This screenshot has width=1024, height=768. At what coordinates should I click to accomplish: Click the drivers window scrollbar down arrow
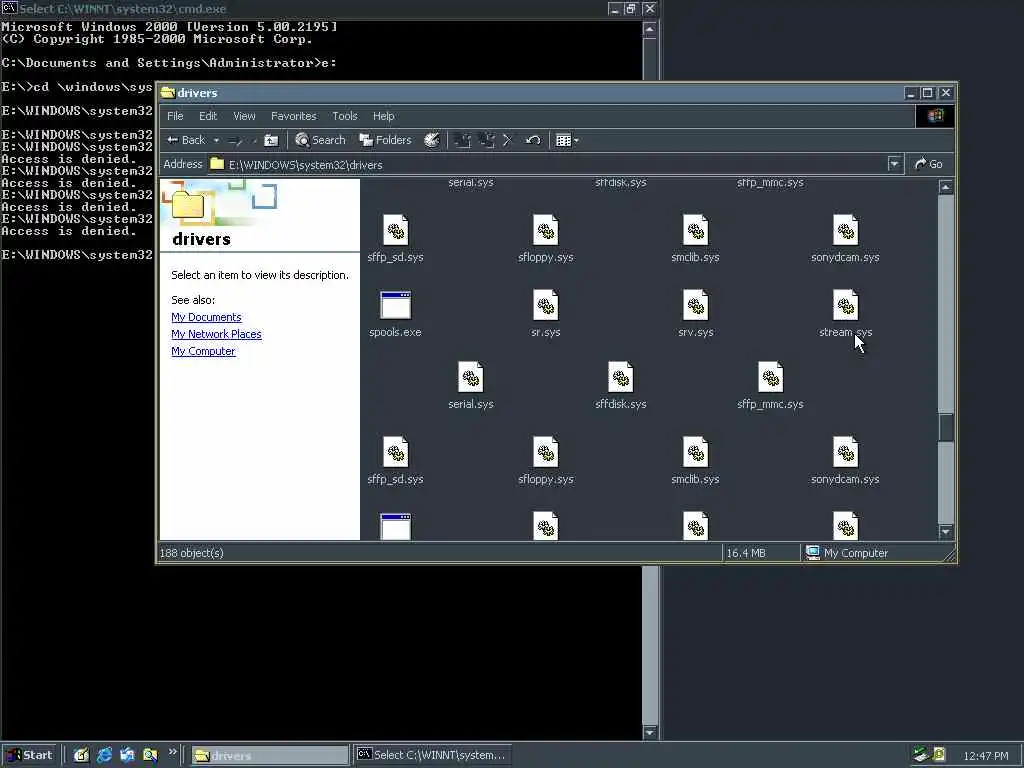(946, 532)
